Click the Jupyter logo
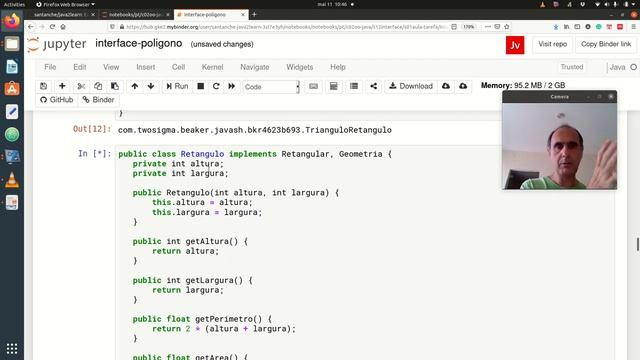This screenshot has width=640, height=360. tap(57, 44)
